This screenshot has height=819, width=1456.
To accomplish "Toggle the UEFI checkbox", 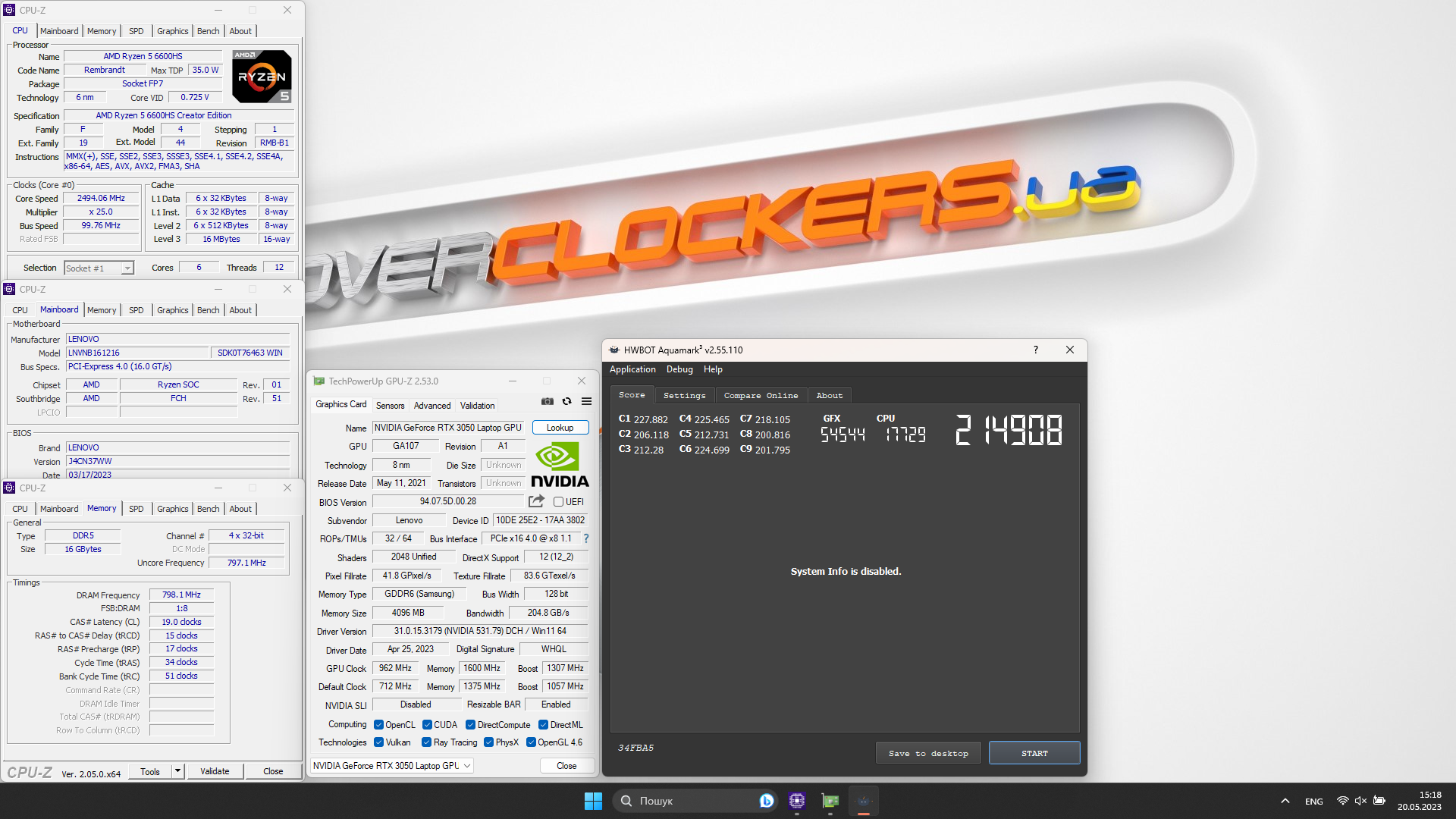I will point(558,502).
